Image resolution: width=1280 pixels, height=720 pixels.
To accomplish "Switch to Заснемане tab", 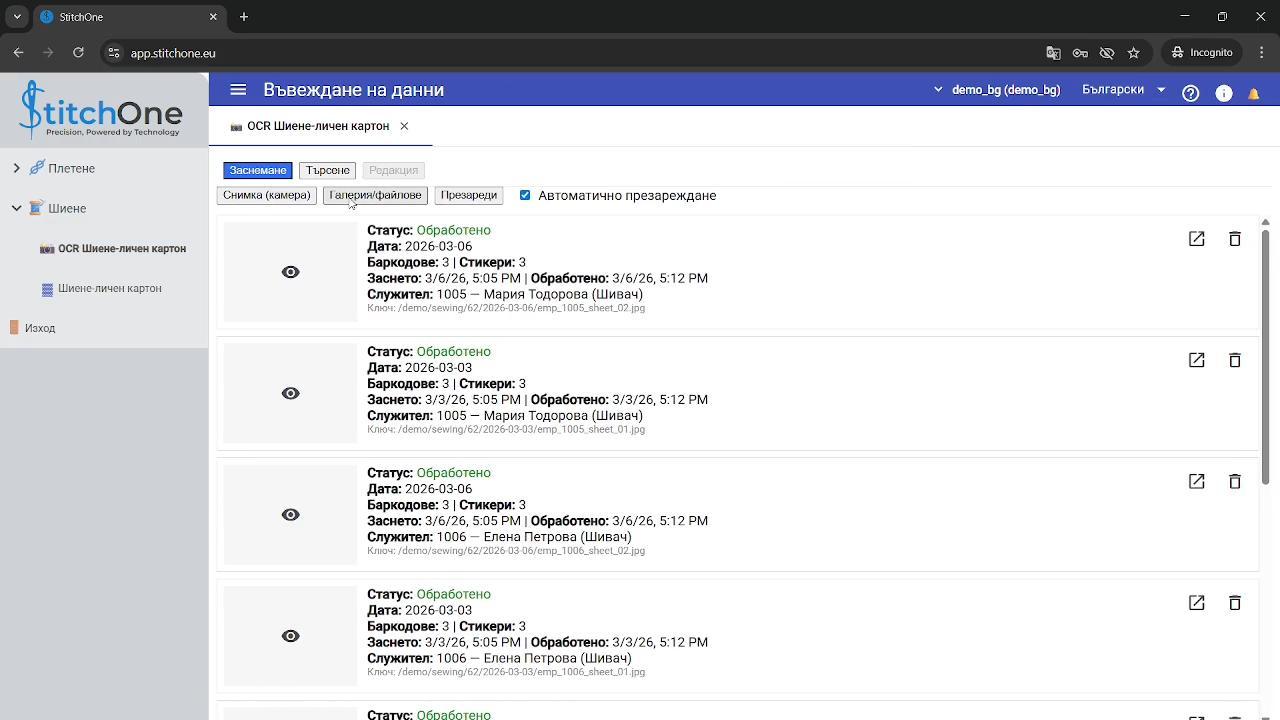I will tap(258, 170).
